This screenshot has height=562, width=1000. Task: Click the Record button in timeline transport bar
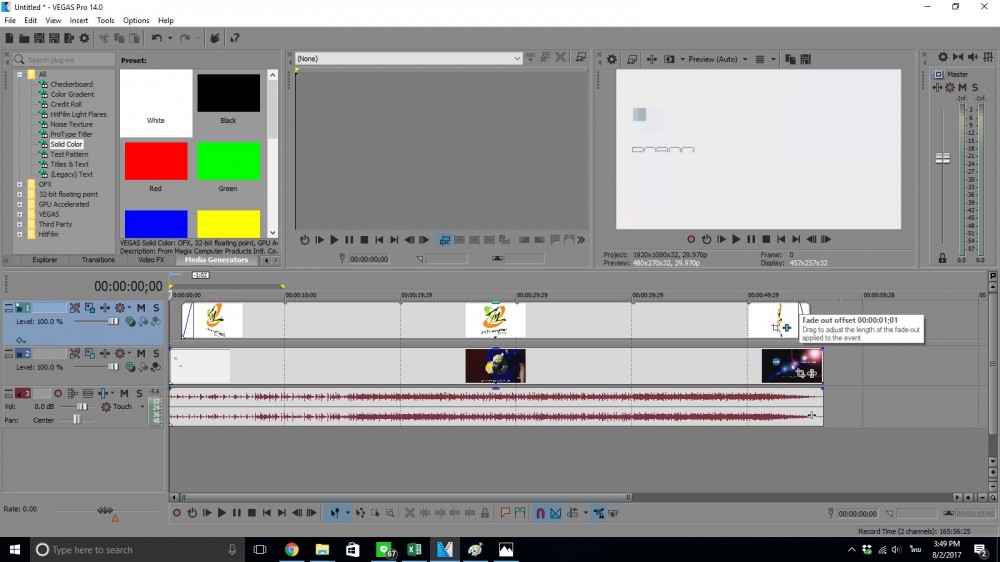coord(177,513)
